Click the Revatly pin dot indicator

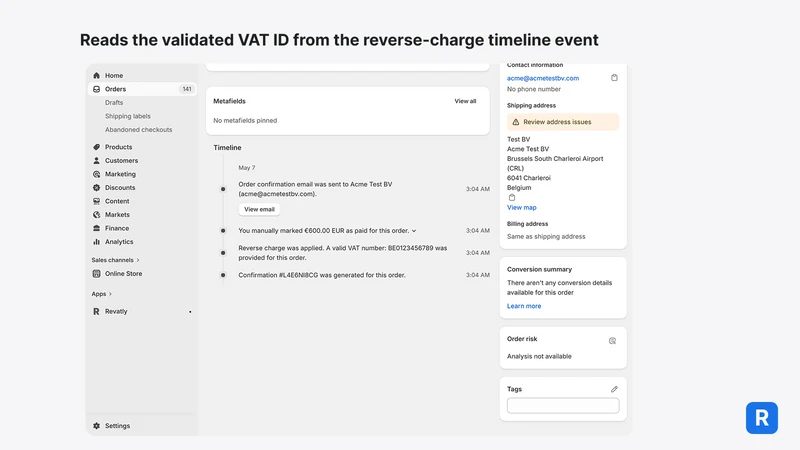[190, 312]
